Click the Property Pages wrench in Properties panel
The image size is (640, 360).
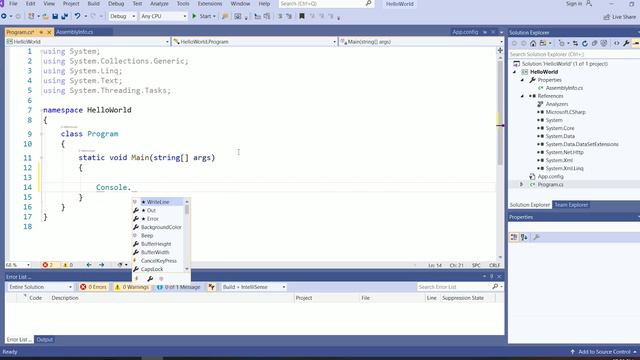(536, 237)
